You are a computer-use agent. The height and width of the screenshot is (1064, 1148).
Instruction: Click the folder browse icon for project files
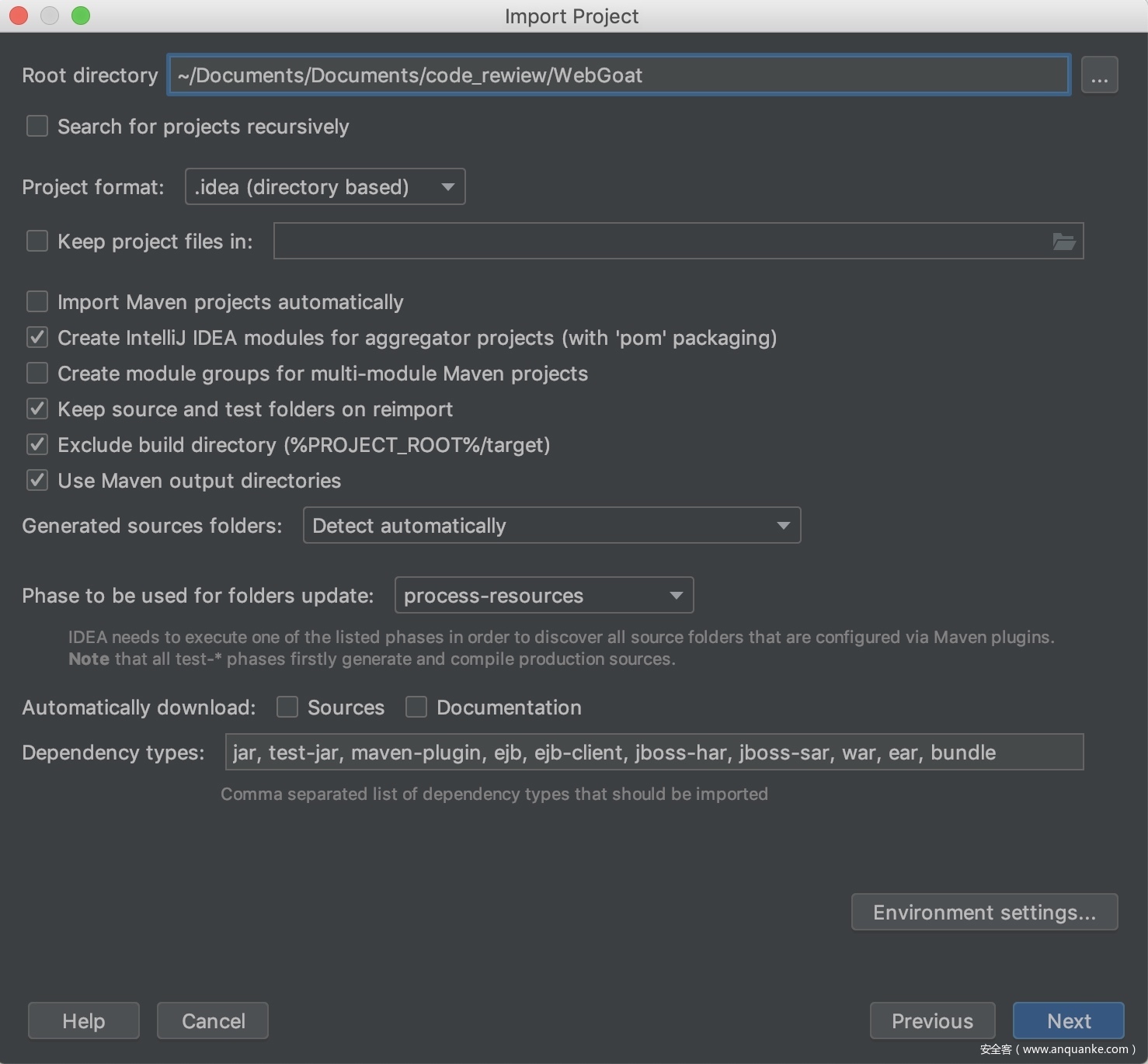pos(1063,242)
